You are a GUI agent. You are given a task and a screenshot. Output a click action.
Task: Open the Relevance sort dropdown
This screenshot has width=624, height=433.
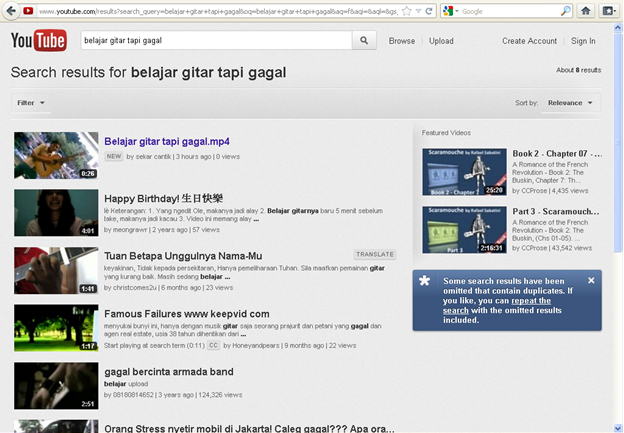point(570,103)
